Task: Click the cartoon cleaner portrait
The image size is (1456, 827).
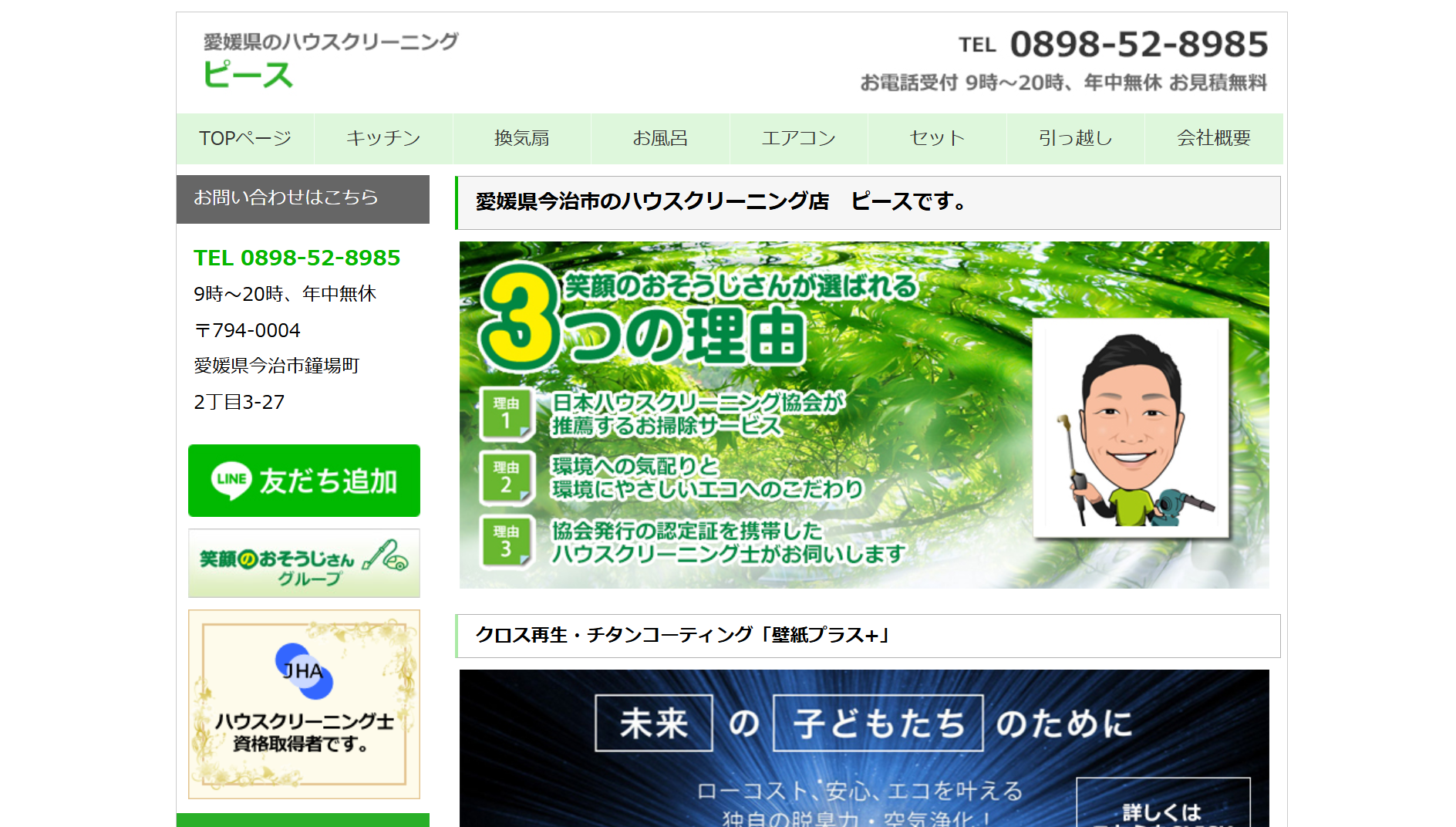Action: click(x=1131, y=428)
